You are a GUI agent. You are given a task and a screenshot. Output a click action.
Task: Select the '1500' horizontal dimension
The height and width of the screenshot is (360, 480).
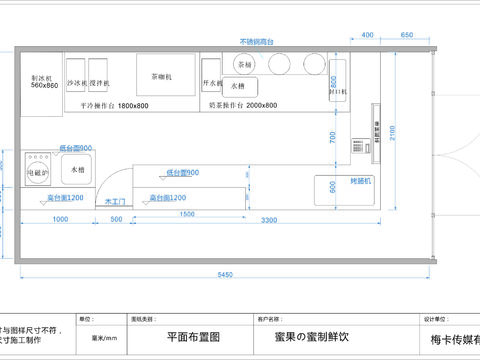coord(187,214)
